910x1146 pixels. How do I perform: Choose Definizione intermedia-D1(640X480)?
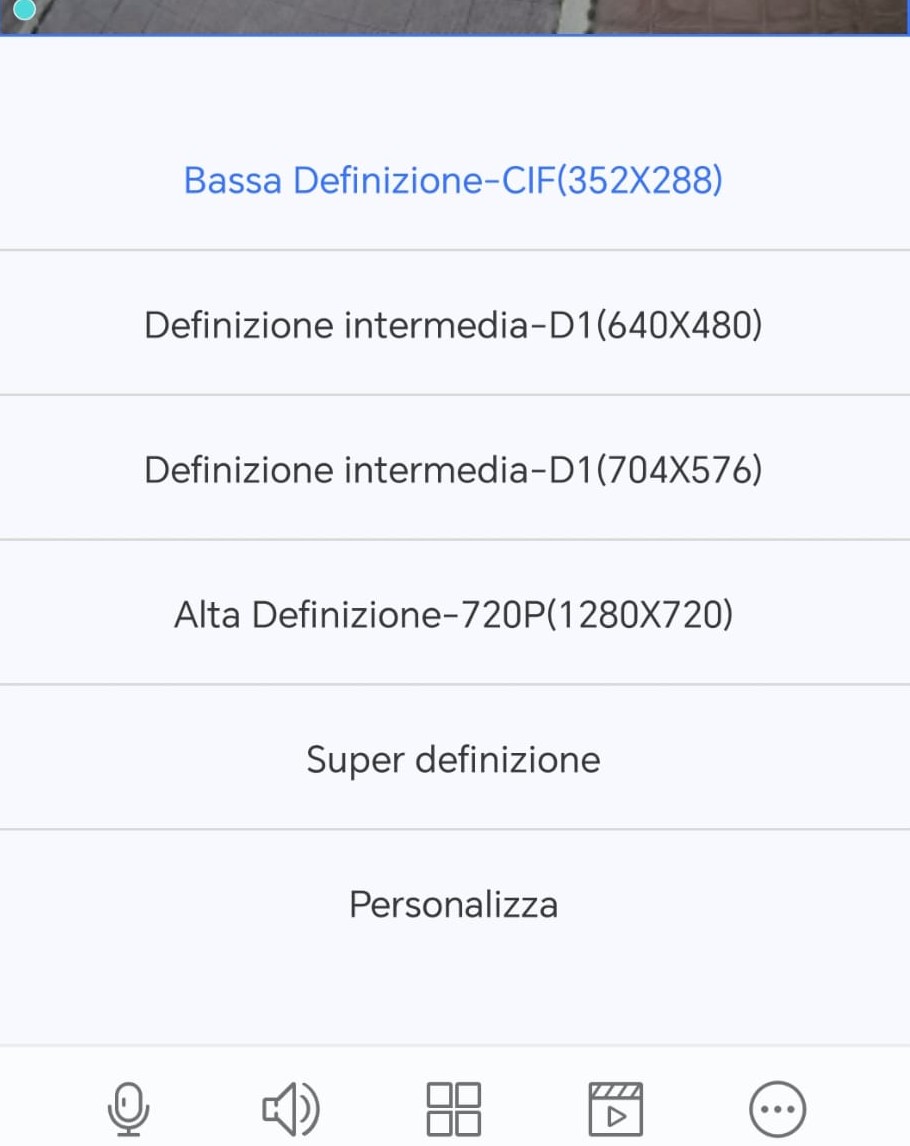pos(453,325)
